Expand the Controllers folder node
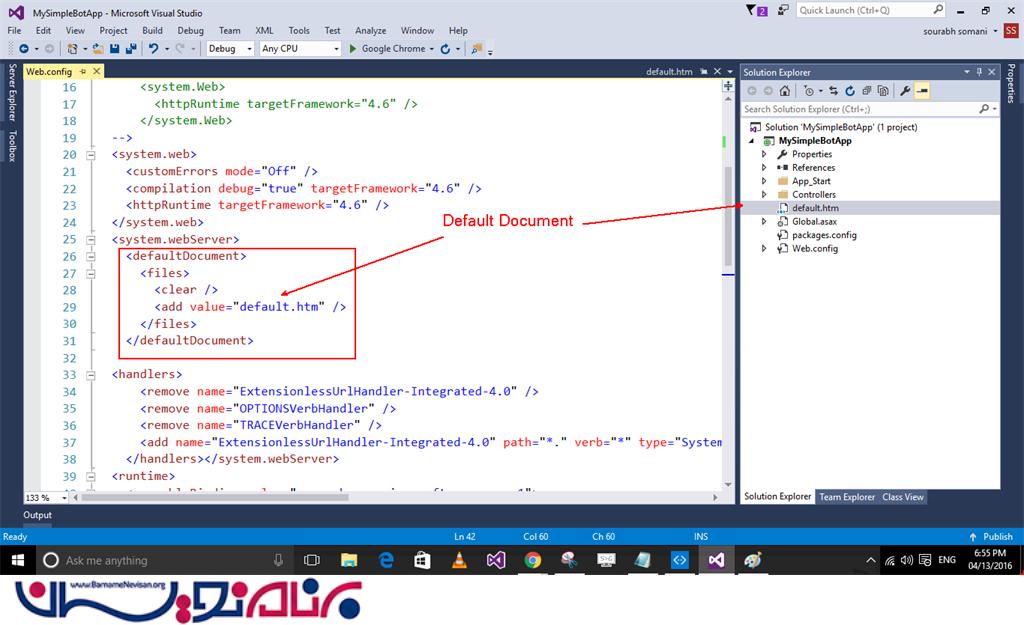Viewport: 1024px width, 625px height. [765, 194]
